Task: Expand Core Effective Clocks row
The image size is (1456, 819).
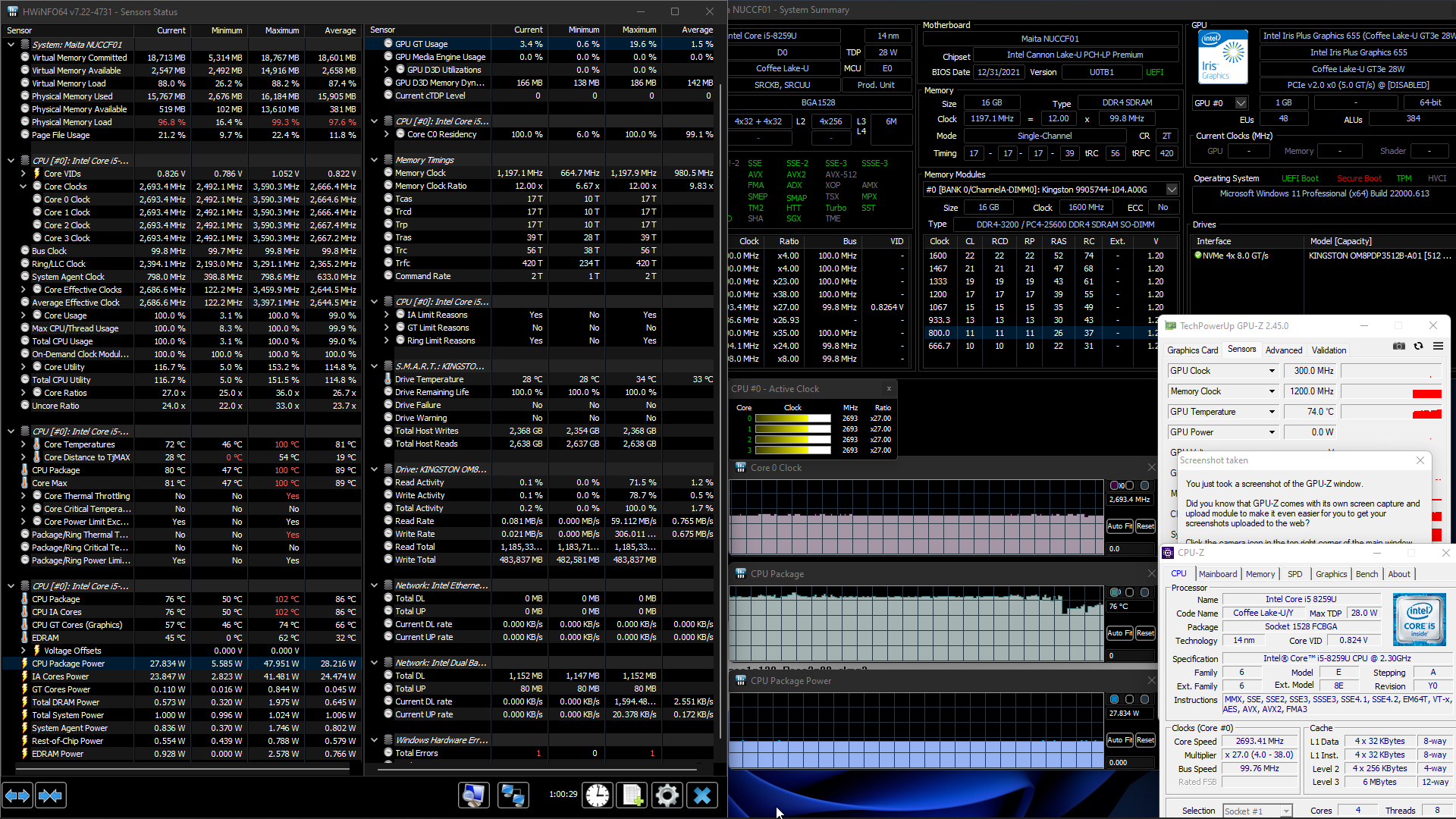Action: pyautogui.click(x=23, y=290)
